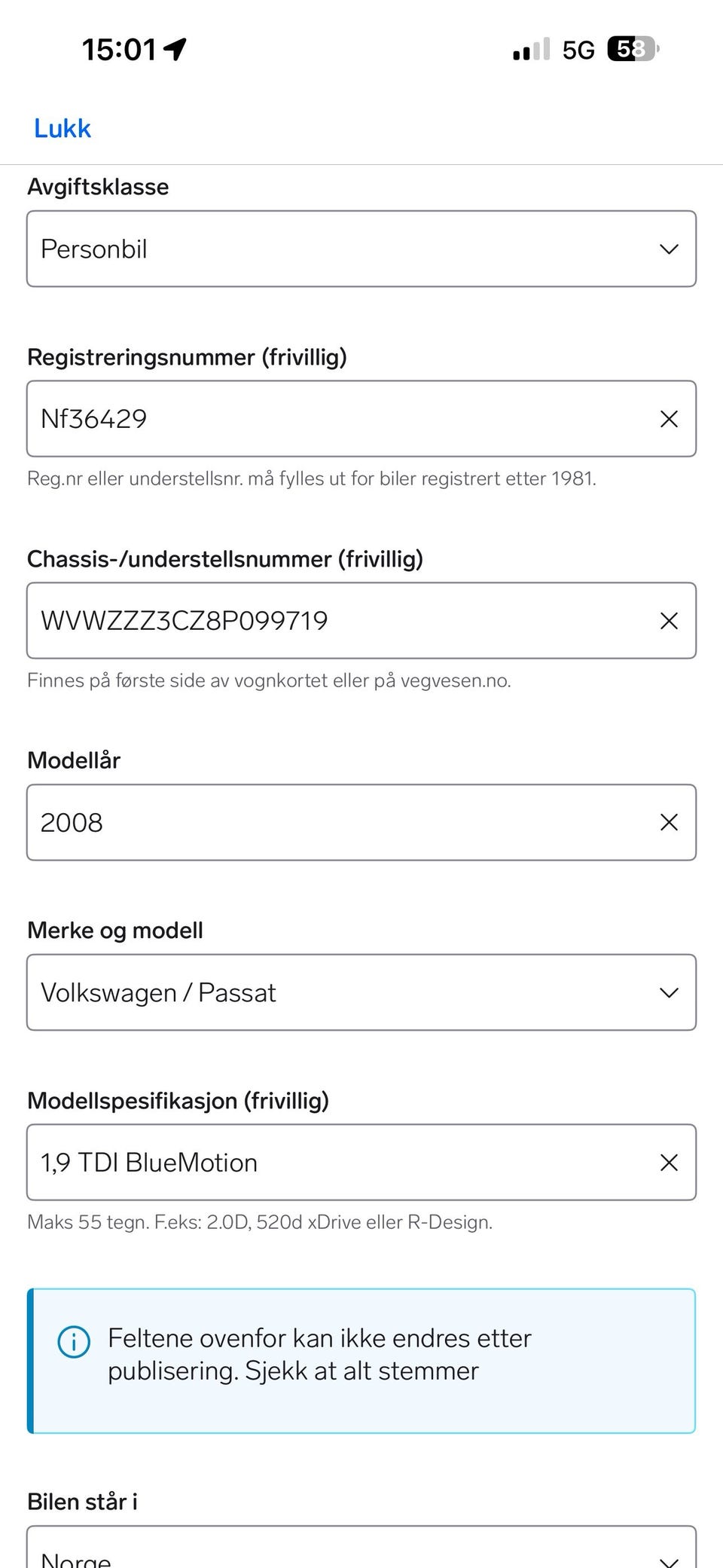Viewport: 723px width, 1568px height.
Task: Tap the battery indicator in status bar
Action: [x=633, y=50]
